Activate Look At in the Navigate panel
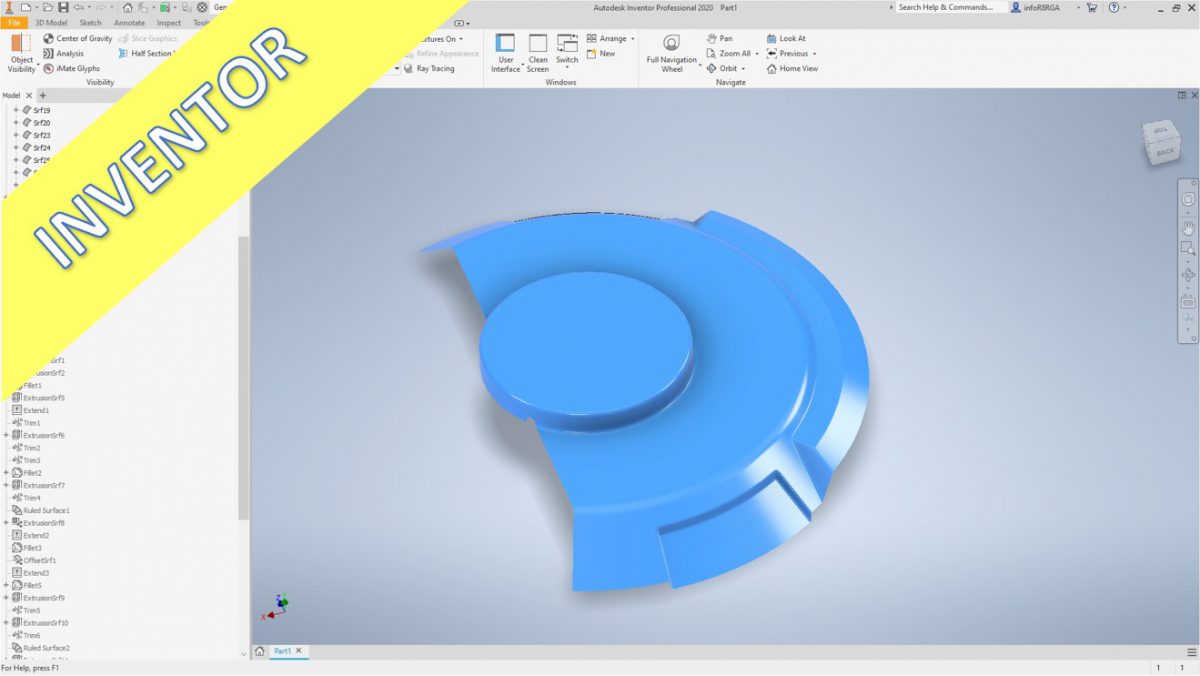This screenshot has height=676, width=1200. 785,39
